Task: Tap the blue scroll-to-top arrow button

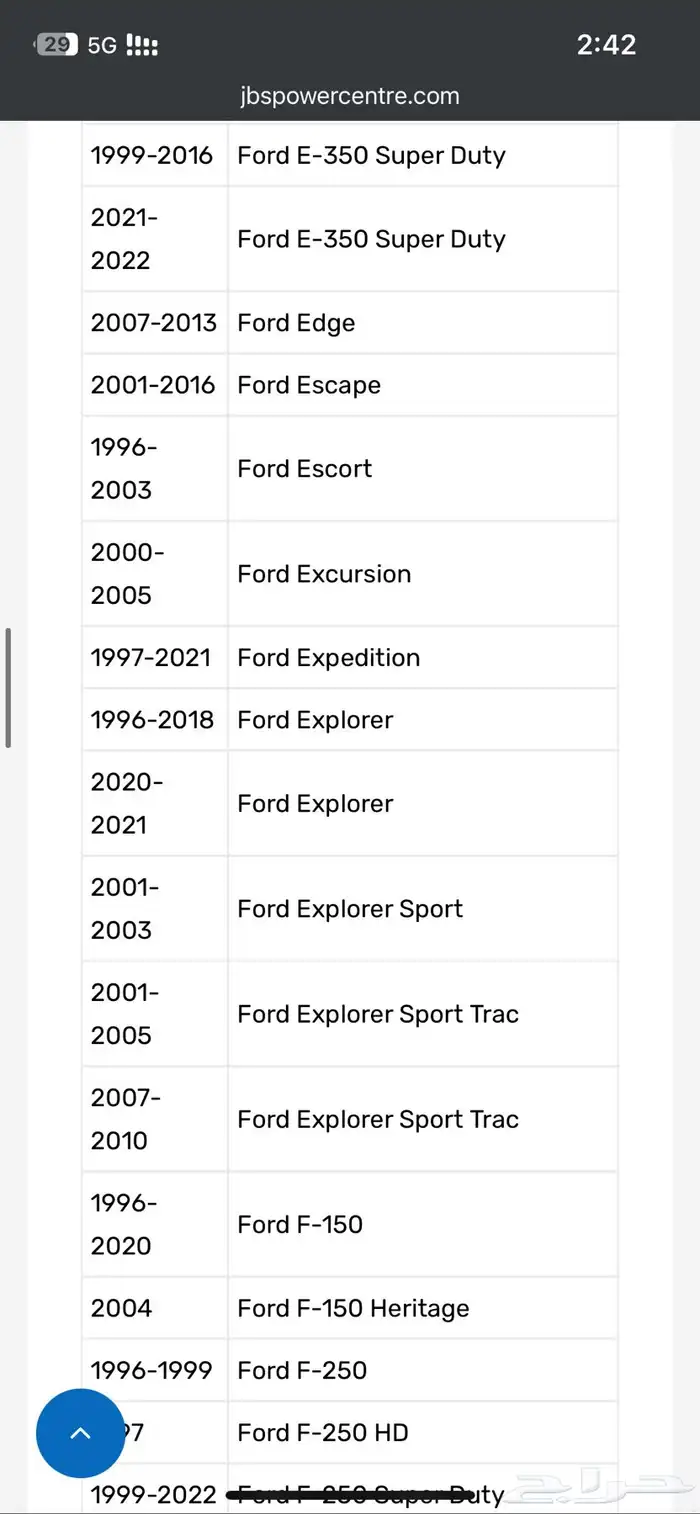Action: pos(80,1433)
